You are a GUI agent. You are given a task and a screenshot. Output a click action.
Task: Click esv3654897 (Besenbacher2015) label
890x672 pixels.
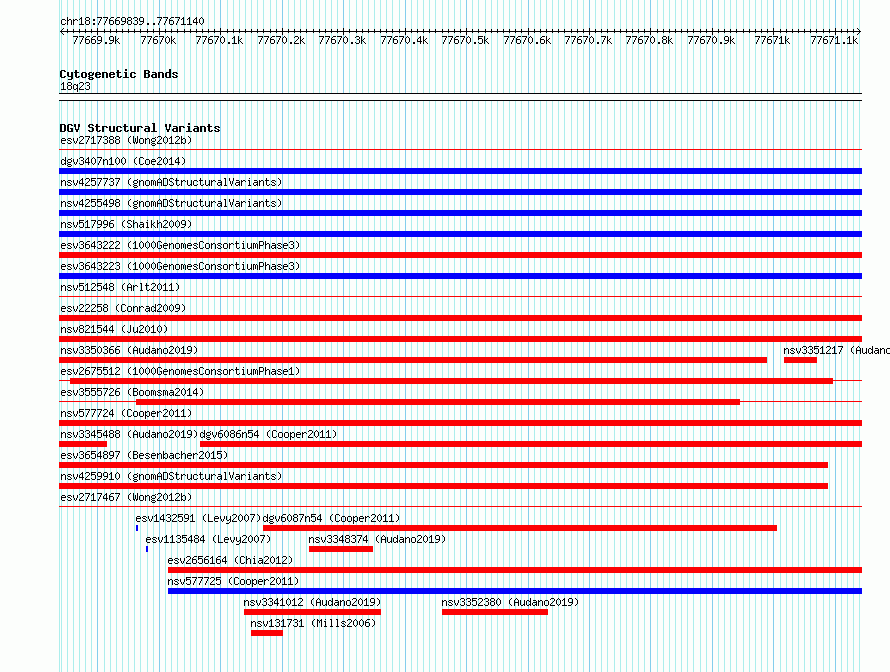[x=144, y=455]
